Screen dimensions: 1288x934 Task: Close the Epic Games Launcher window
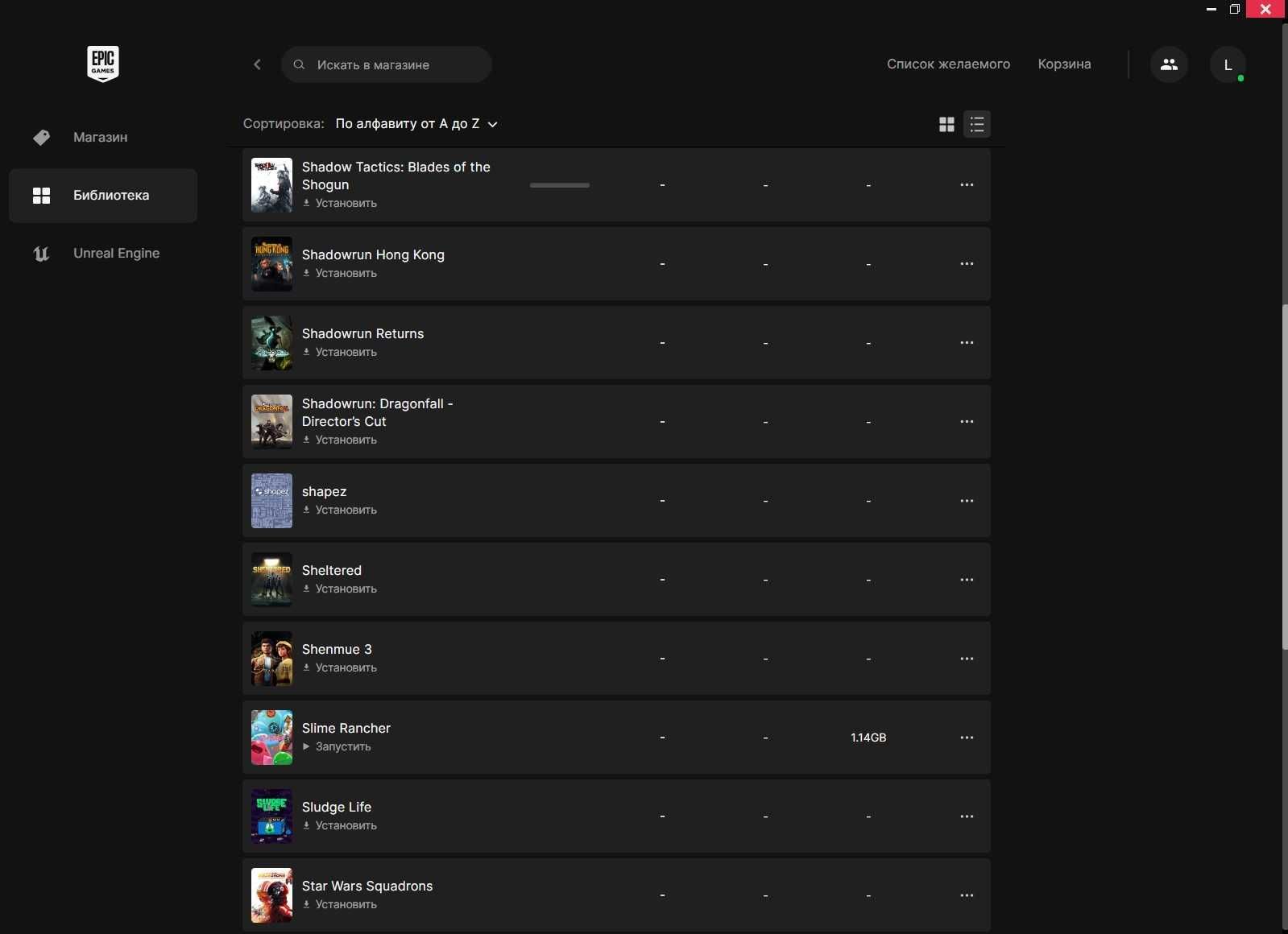1265,9
